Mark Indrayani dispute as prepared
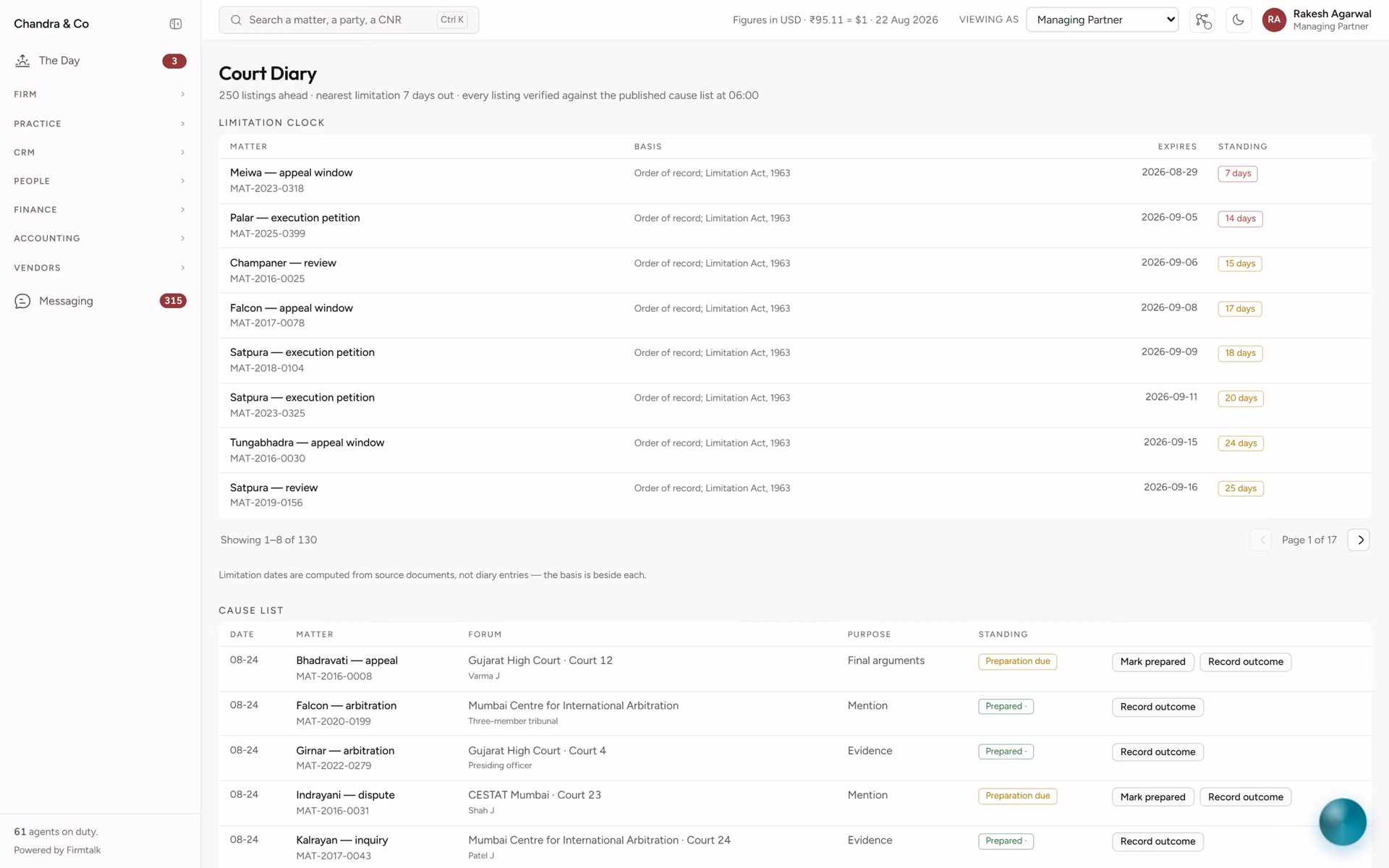The image size is (1389, 868). (1152, 797)
